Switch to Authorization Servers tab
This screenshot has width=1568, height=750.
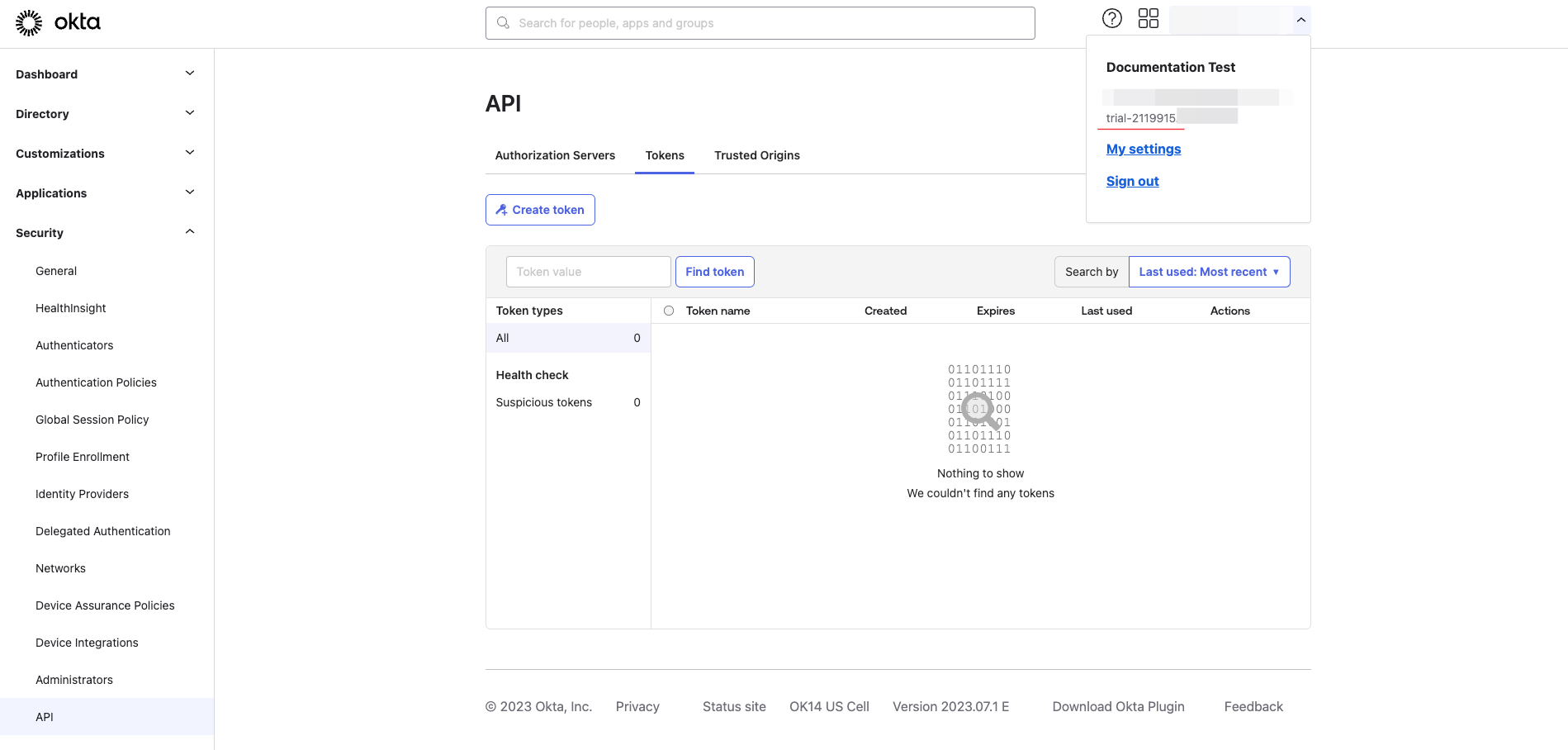(555, 155)
